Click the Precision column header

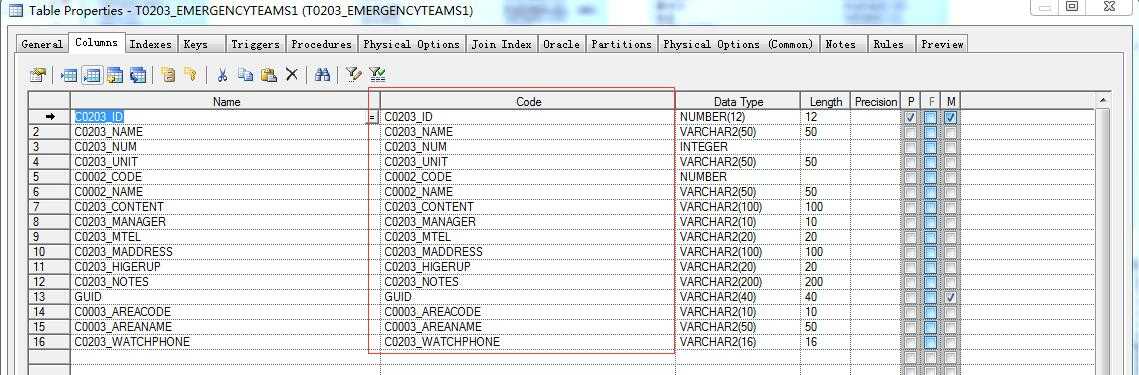click(x=875, y=102)
